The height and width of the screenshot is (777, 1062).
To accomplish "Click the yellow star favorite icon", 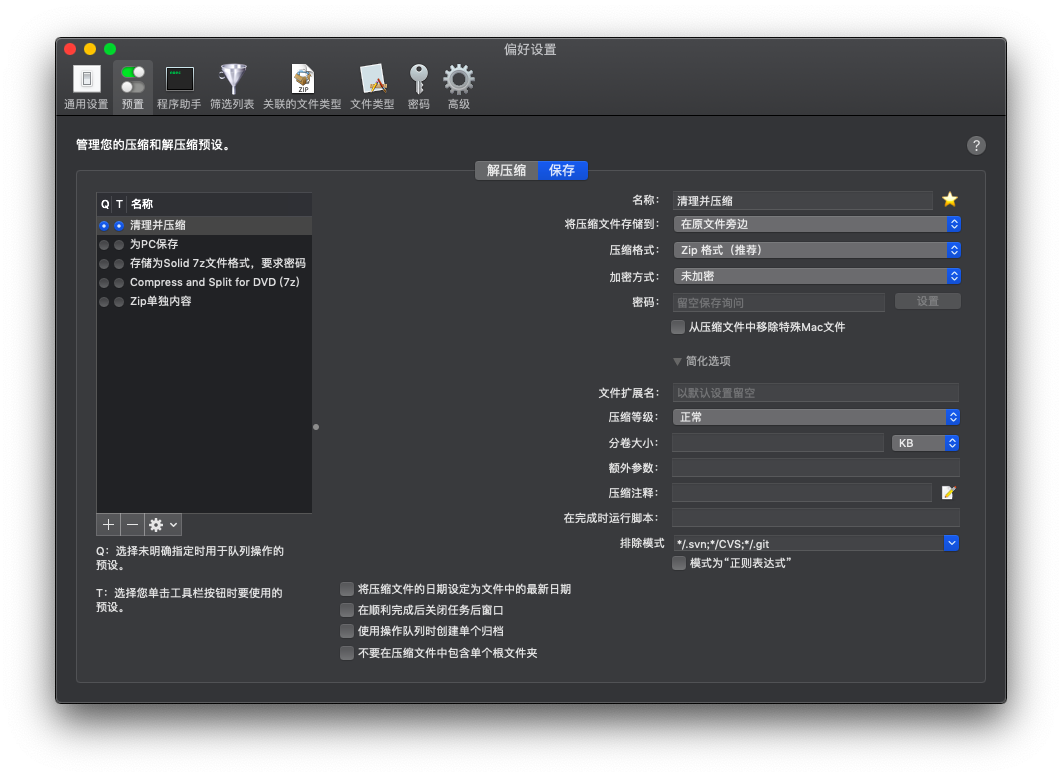I will [950, 199].
